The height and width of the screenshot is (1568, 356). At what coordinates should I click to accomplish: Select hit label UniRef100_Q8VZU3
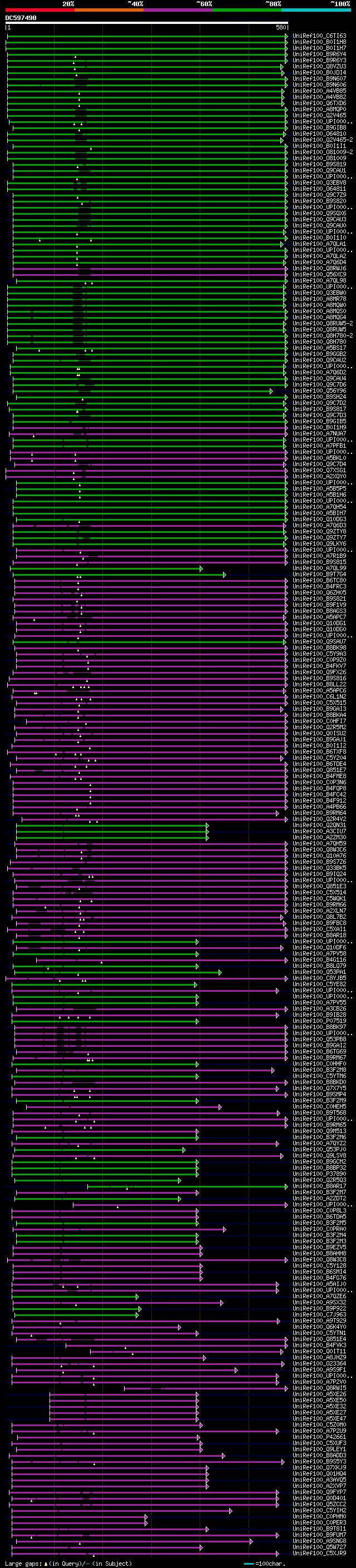319,66
